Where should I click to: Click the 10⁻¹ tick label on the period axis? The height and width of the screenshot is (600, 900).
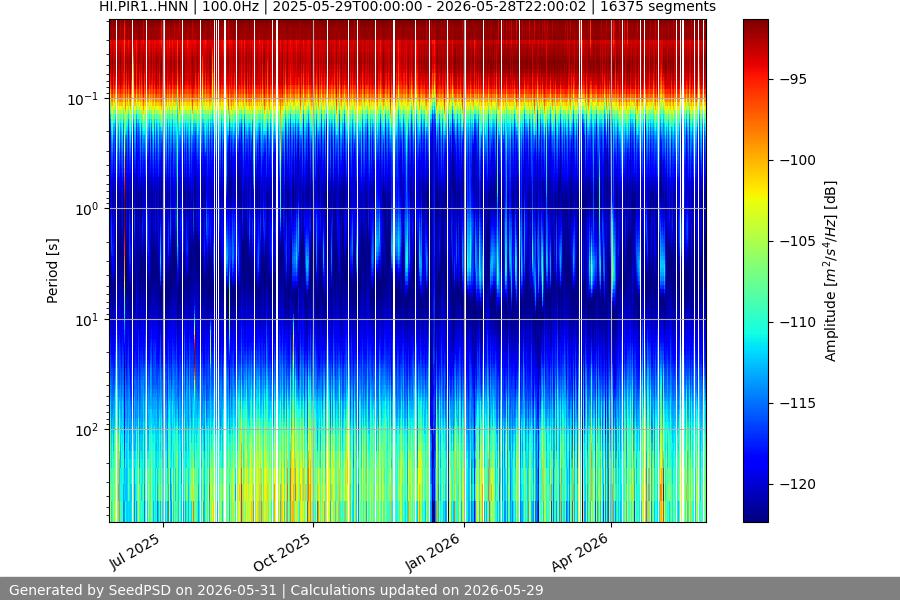(83, 99)
